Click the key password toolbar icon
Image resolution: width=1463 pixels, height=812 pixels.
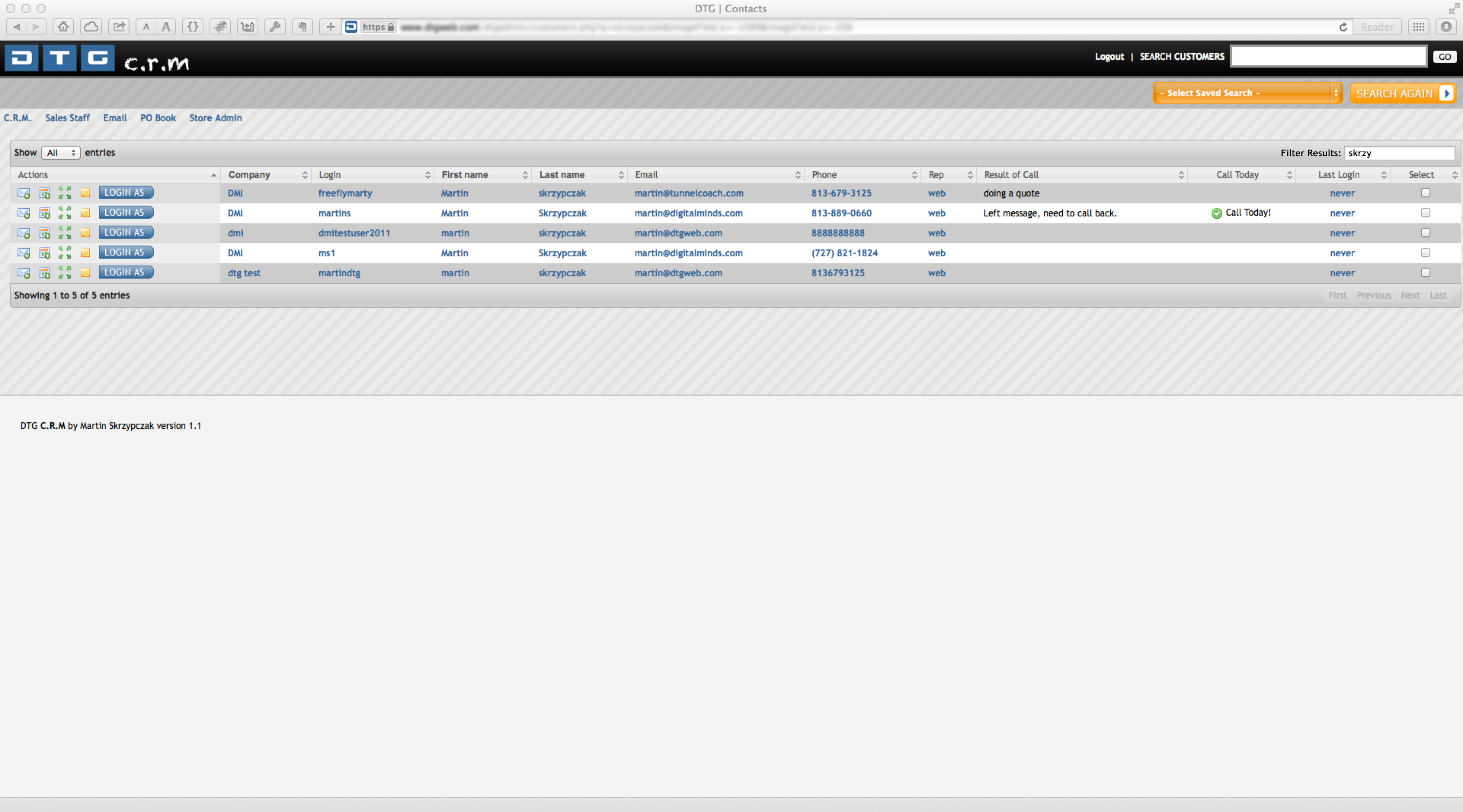pyautogui.click(x=275, y=27)
